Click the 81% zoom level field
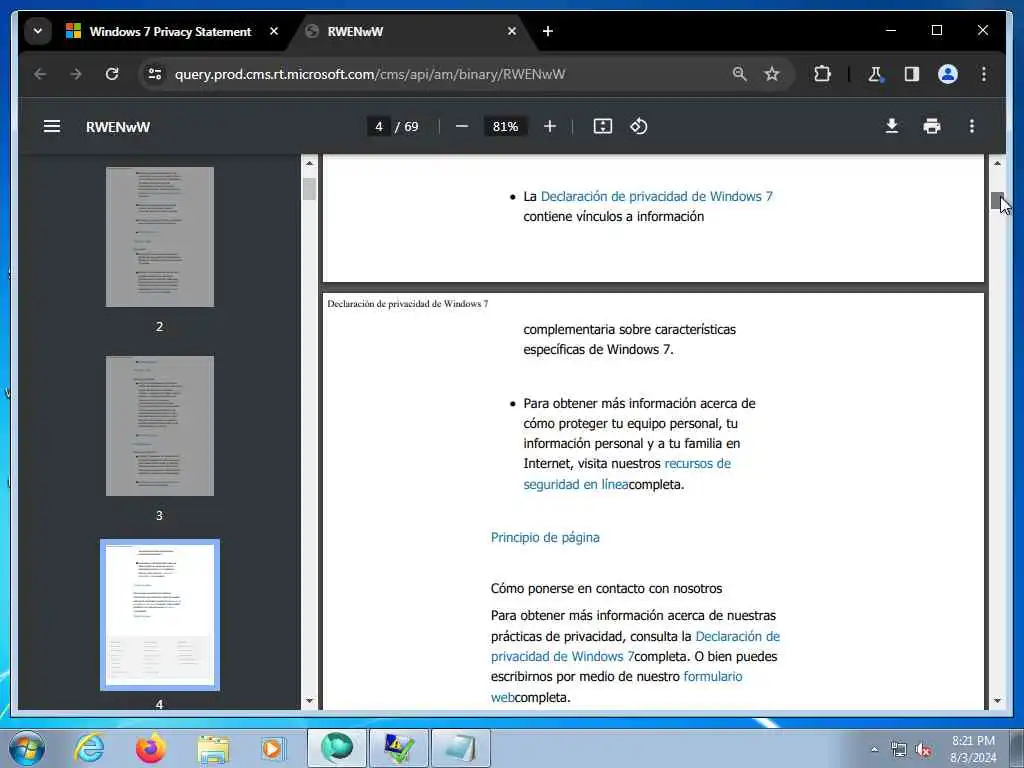 tap(505, 126)
